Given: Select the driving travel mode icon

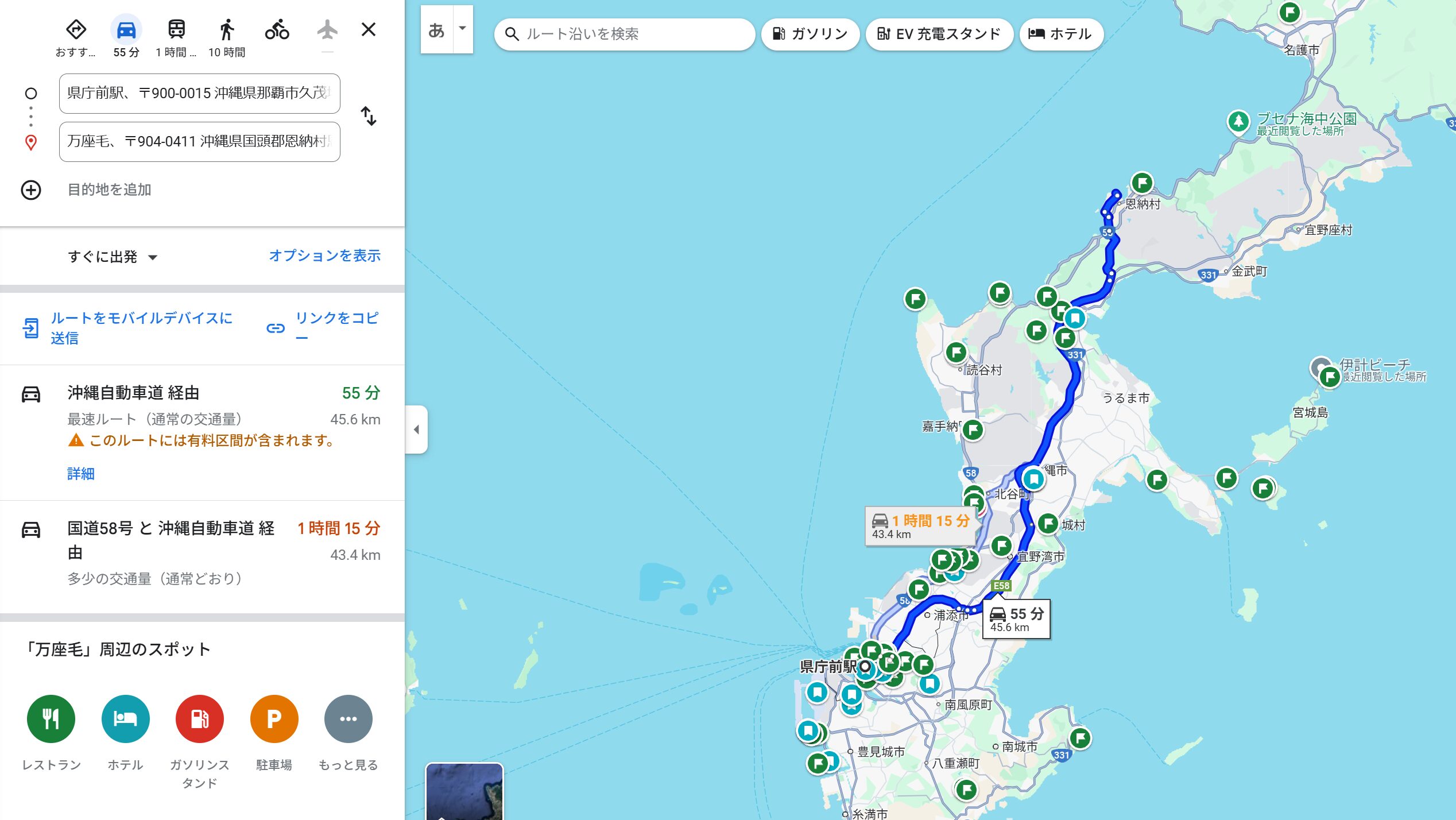Looking at the screenshot, I should (x=126, y=30).
